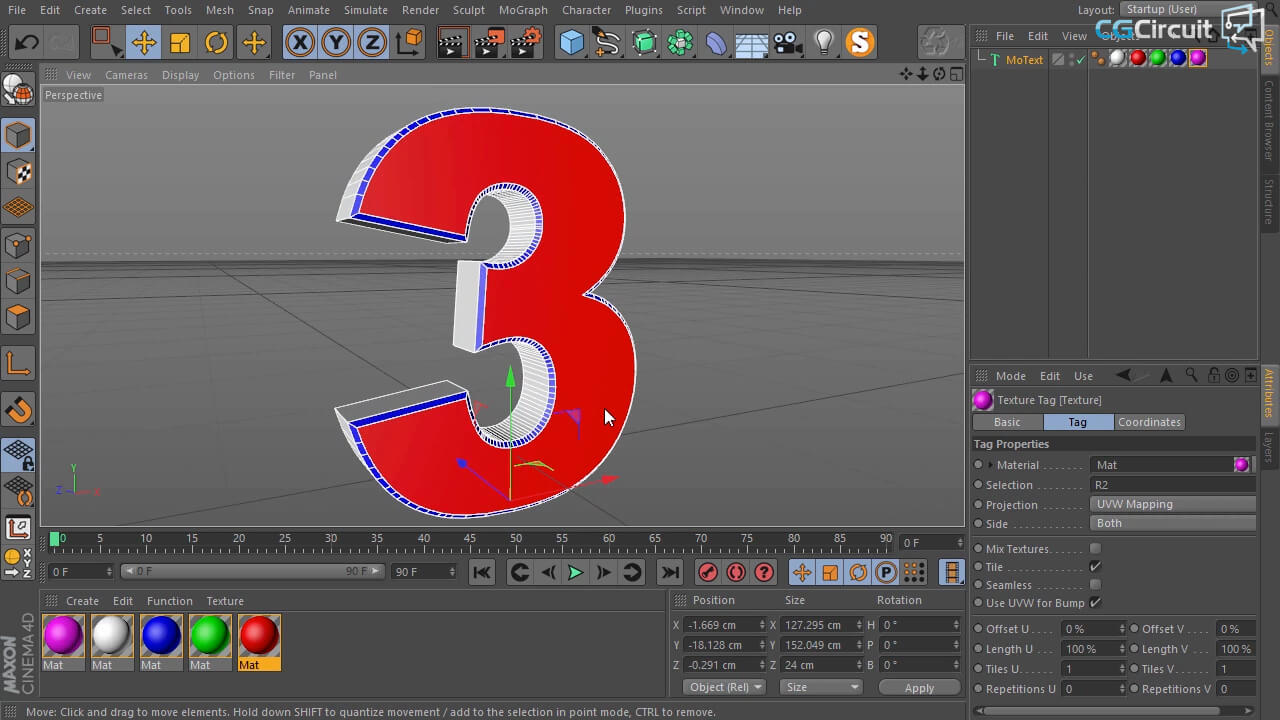Open the Projection dropdown showing UVW Mapping
The height and width of the screenshot is (720, 1280).
[x=1172, y=505]
